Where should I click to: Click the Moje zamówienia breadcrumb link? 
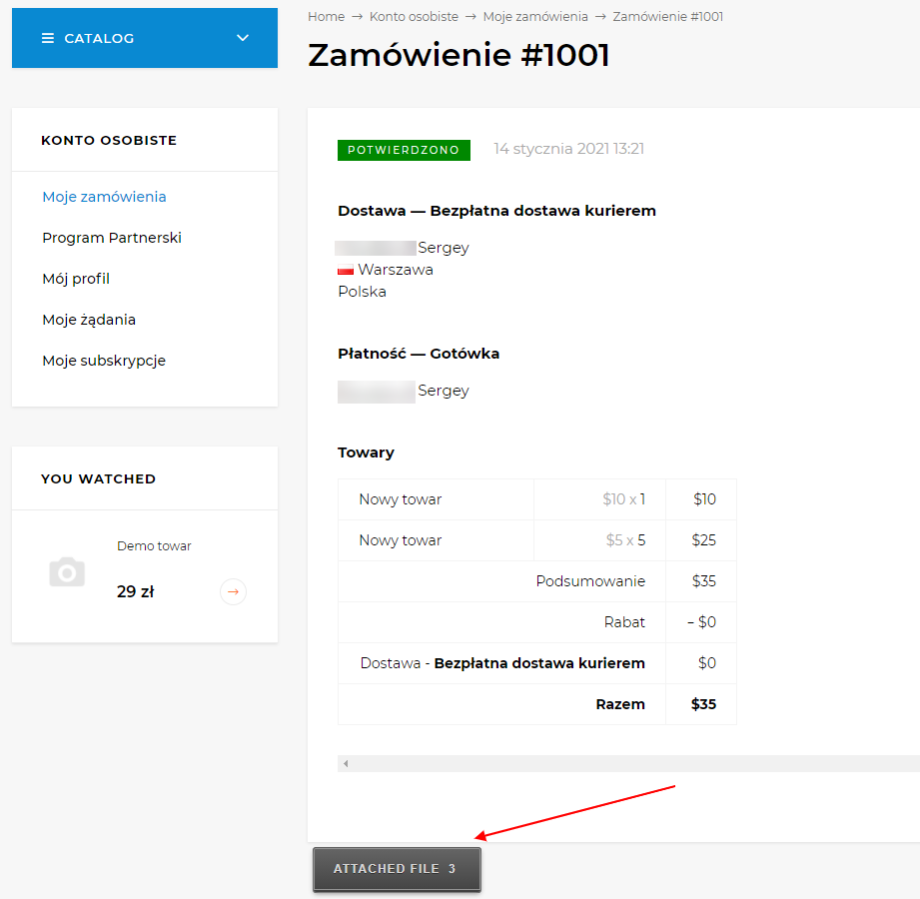[x=535, y=16]
